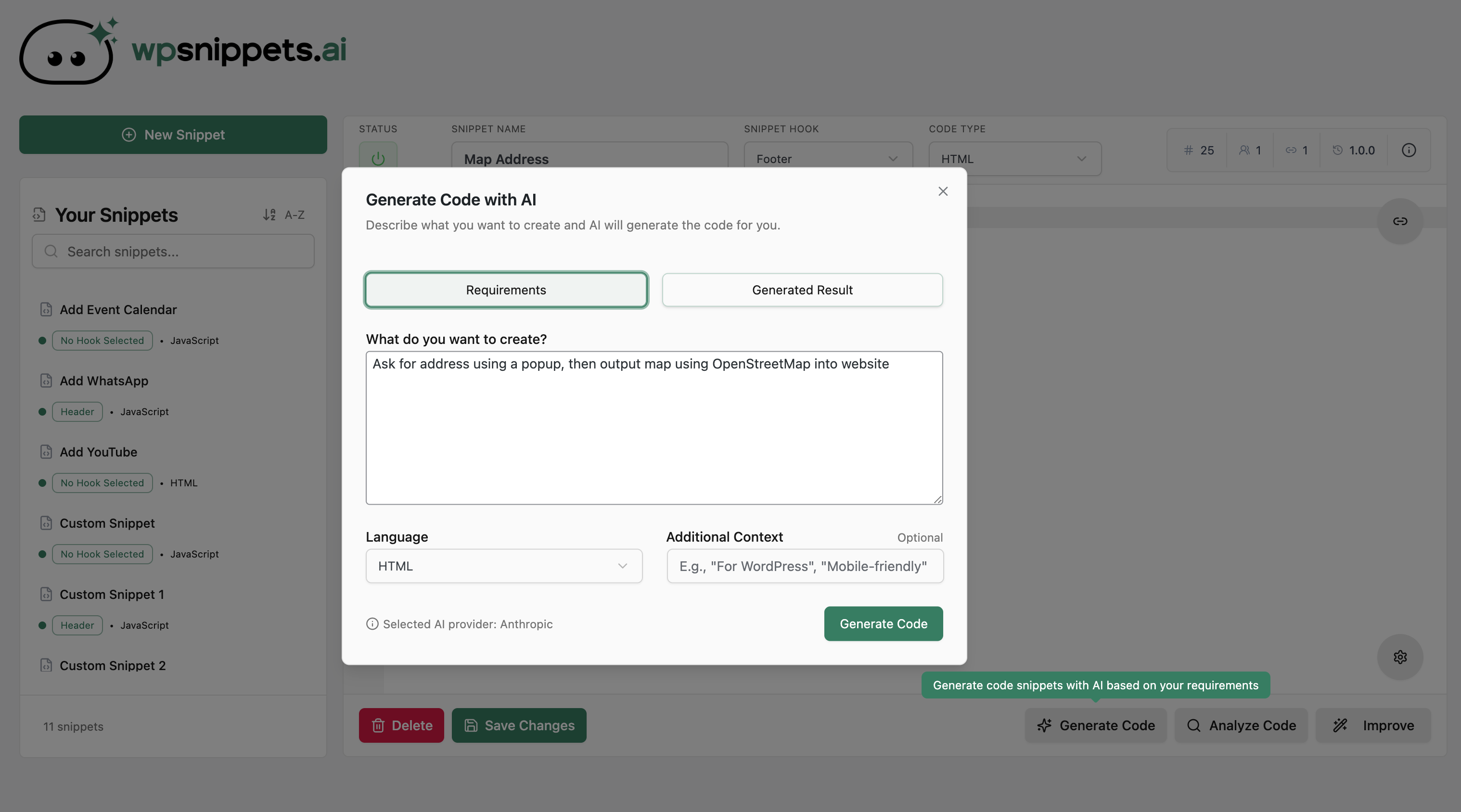This screenshot has height=812, width=1461.
Task: Open the Custom Snippet 1 item
Action: (x=112, y=594)
